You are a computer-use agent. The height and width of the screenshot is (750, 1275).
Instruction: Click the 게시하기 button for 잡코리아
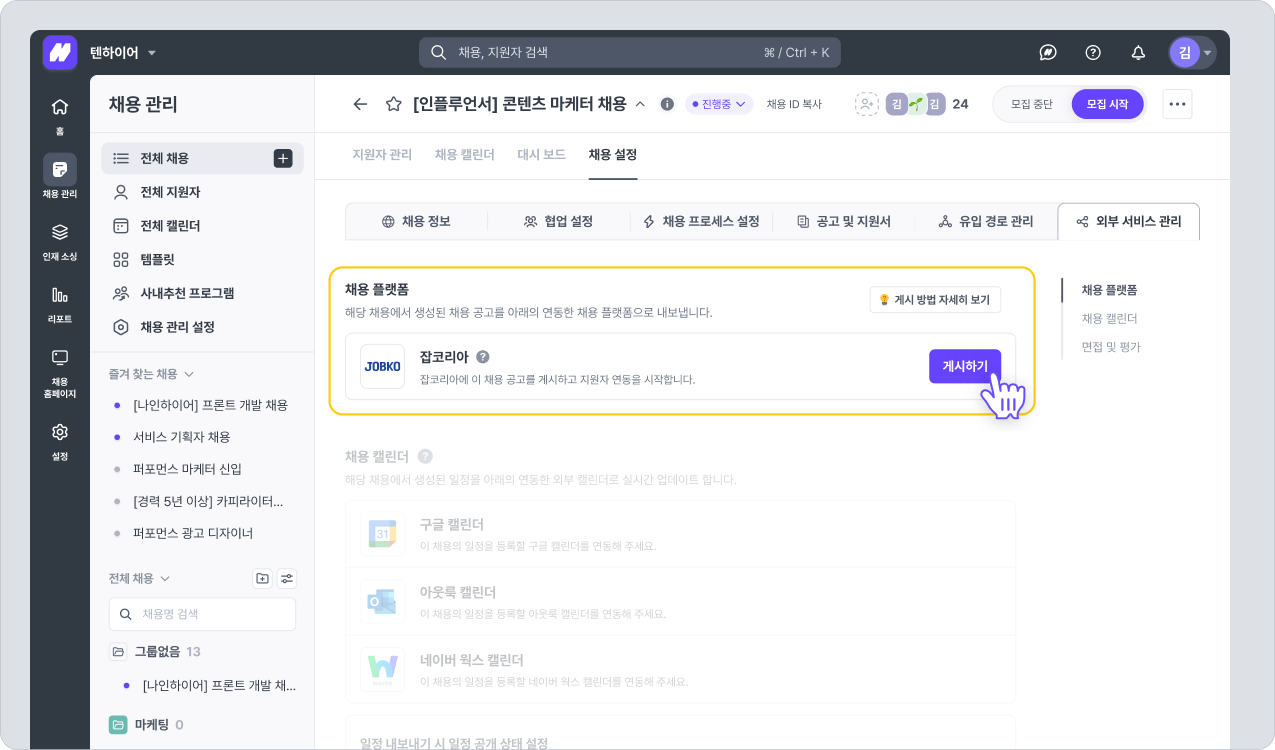(965, 366)
